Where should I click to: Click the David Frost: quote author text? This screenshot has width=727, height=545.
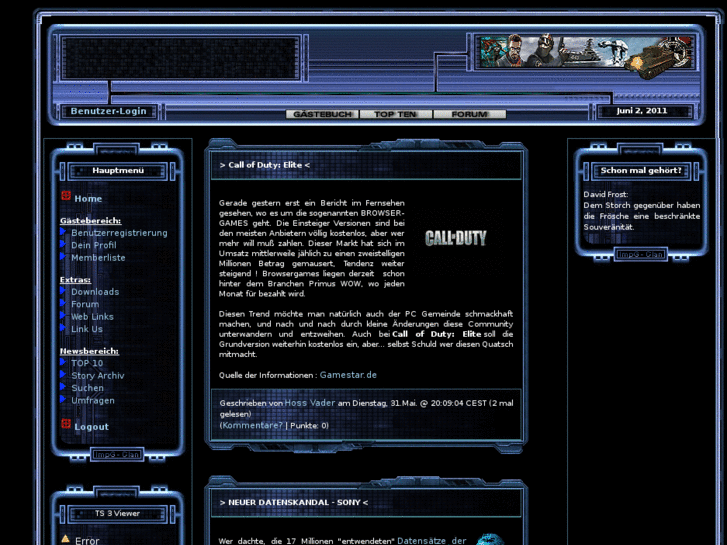(x=606, y=194)
